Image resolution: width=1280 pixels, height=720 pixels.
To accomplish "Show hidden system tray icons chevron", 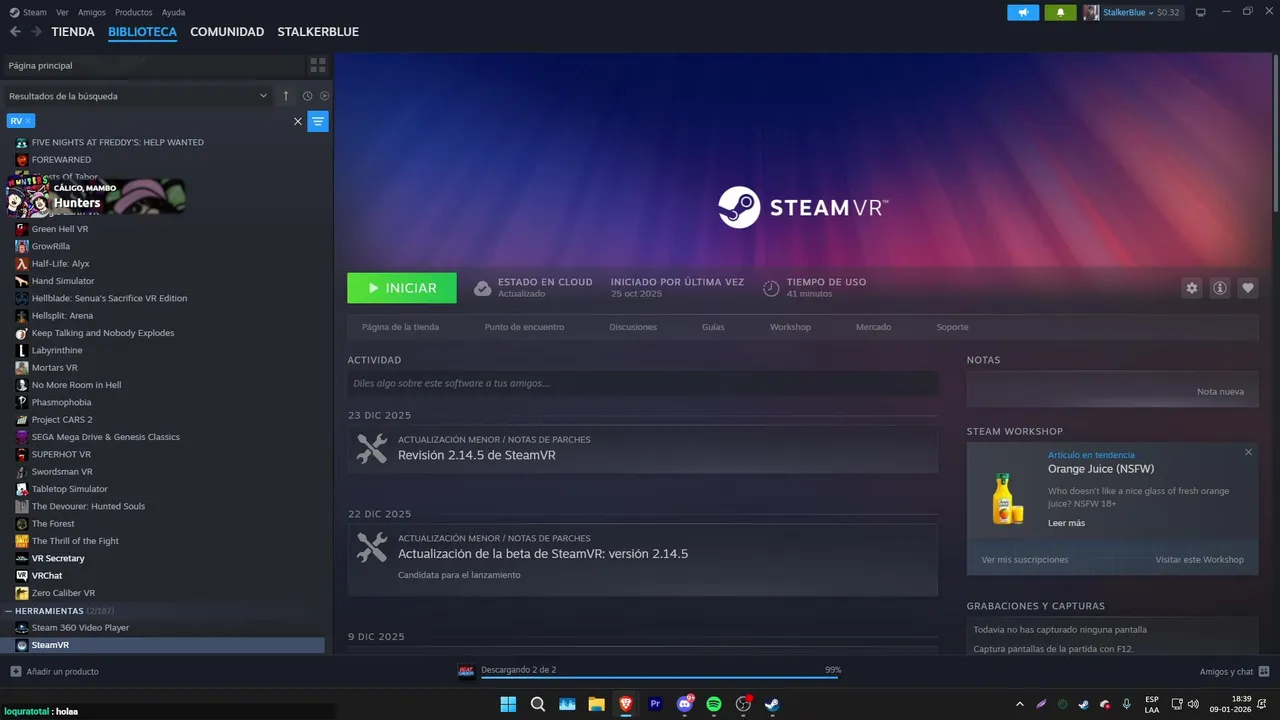I will (x=1019, y=704).
